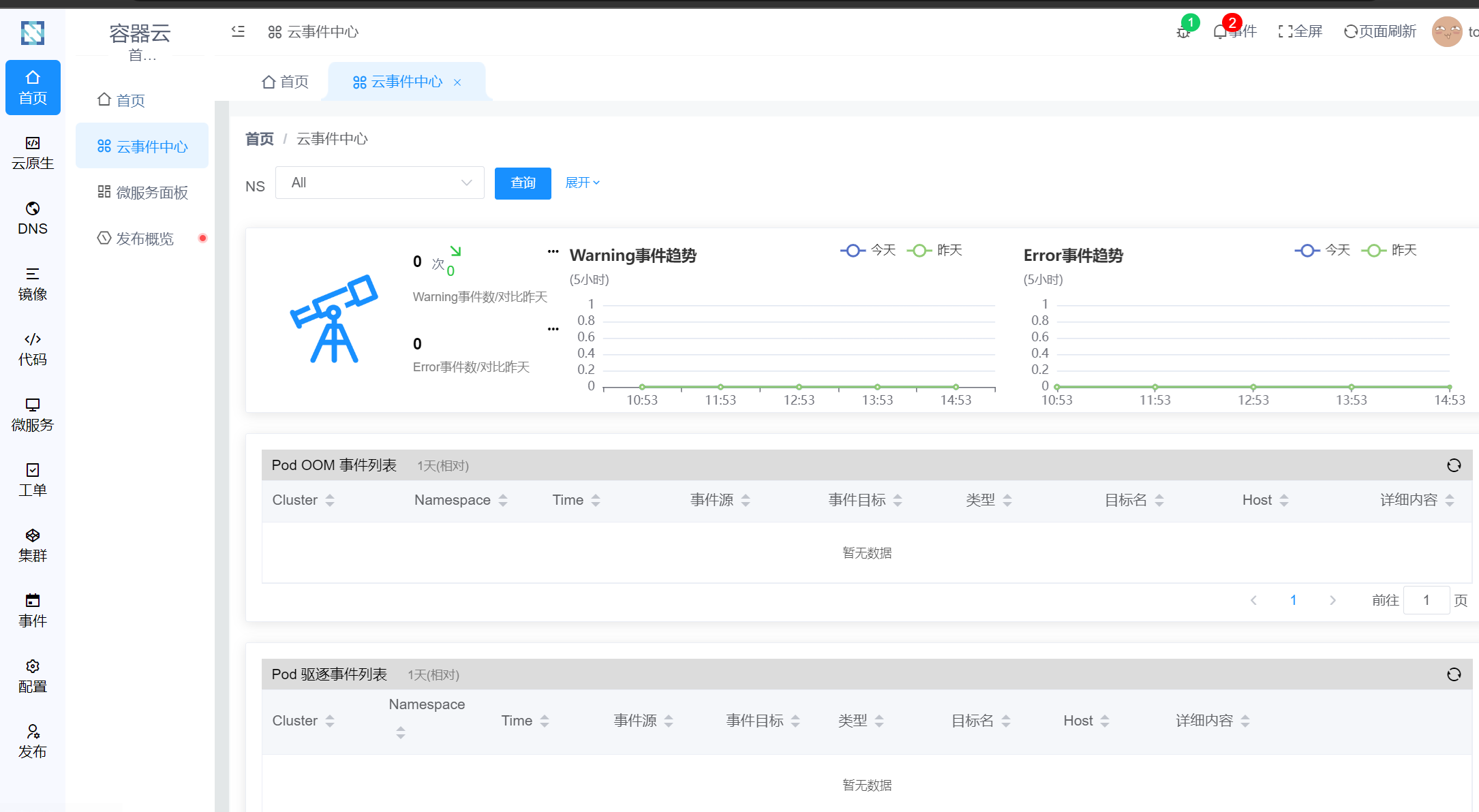
Task: Toggle 全屏 fullscreen mode
Action: pos(1300,31)
